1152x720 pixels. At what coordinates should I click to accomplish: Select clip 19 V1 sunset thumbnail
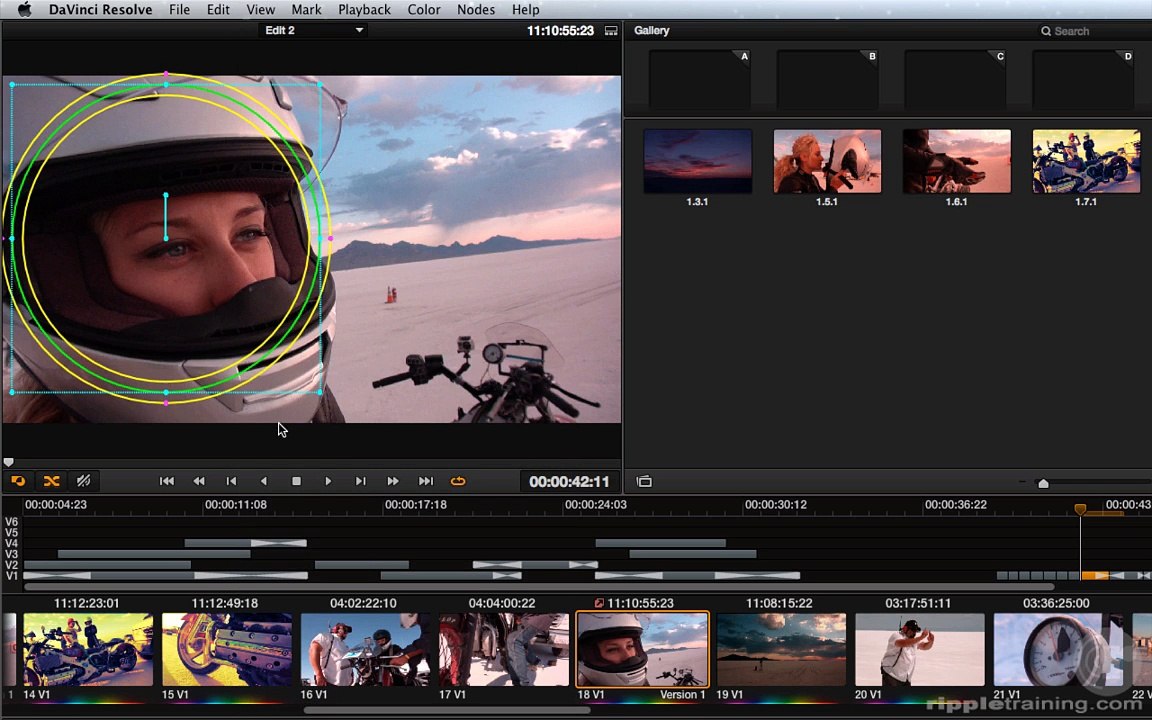[x=781, y=650]
